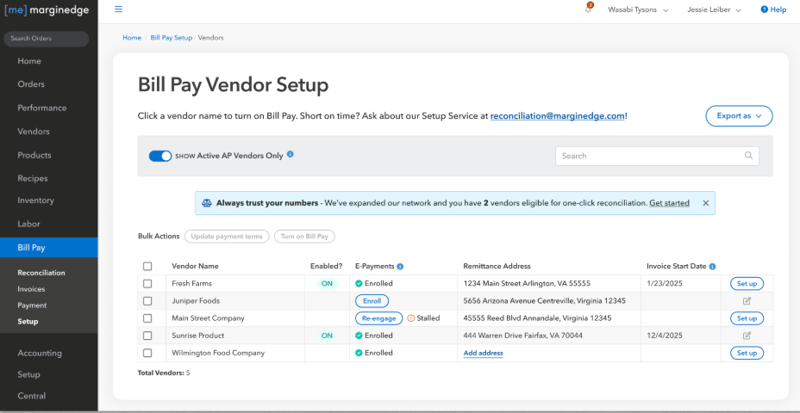Open Performance in sidebar
800x413 pixels.
[x=42, y=108]
